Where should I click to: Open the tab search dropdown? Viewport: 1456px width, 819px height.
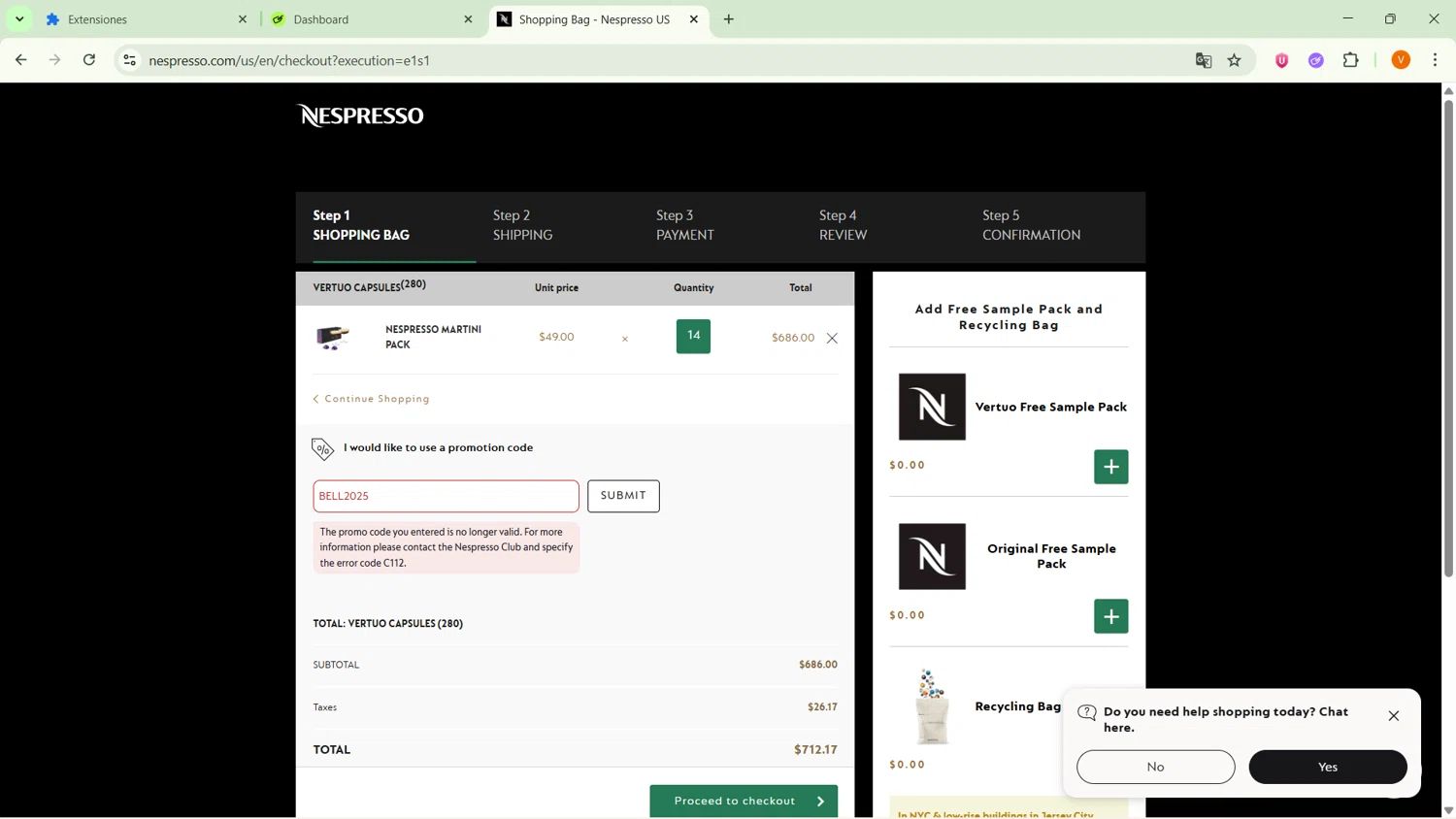tap(19, 19)
